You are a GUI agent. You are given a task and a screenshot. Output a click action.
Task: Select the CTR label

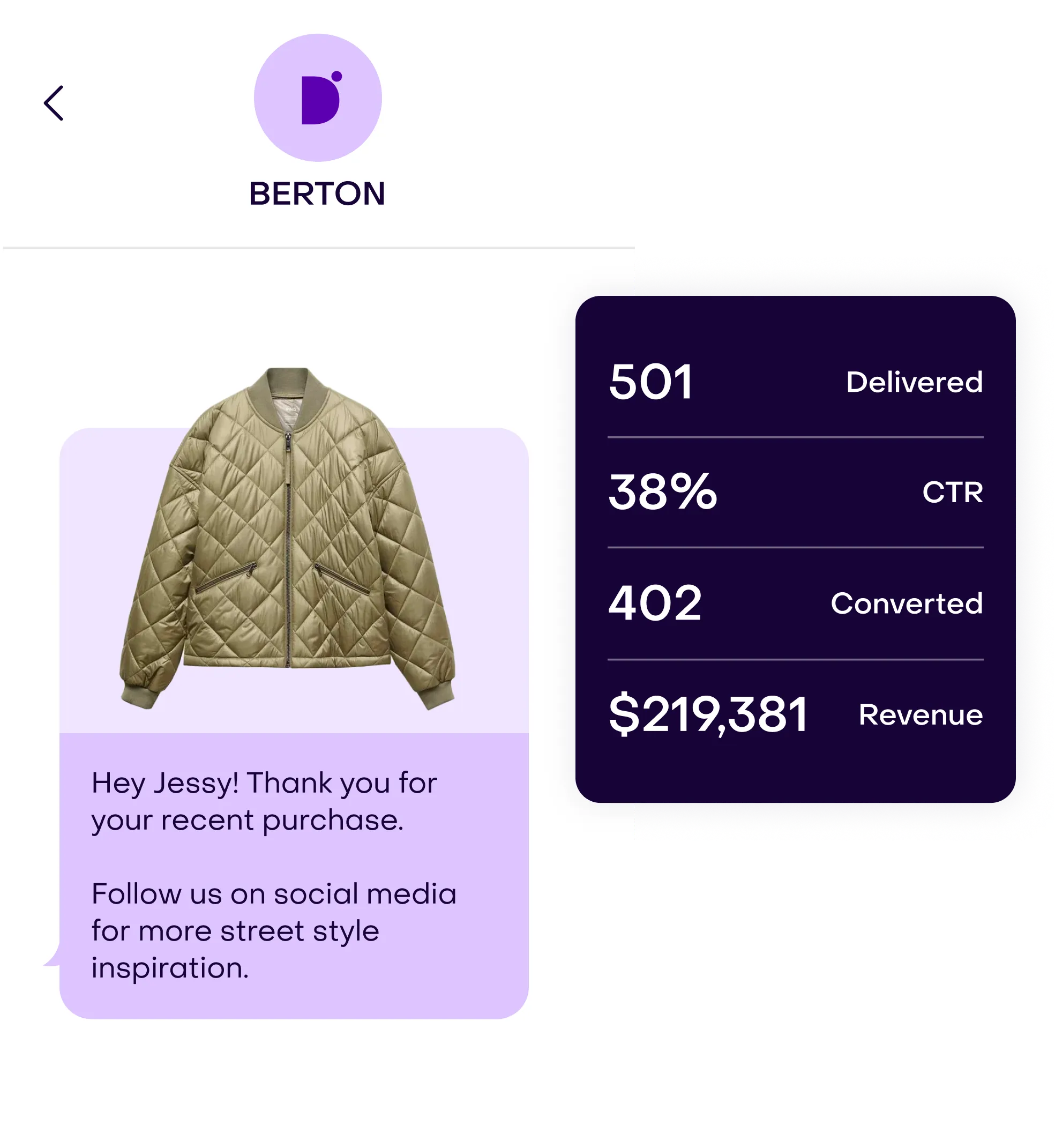coord(953,493)
